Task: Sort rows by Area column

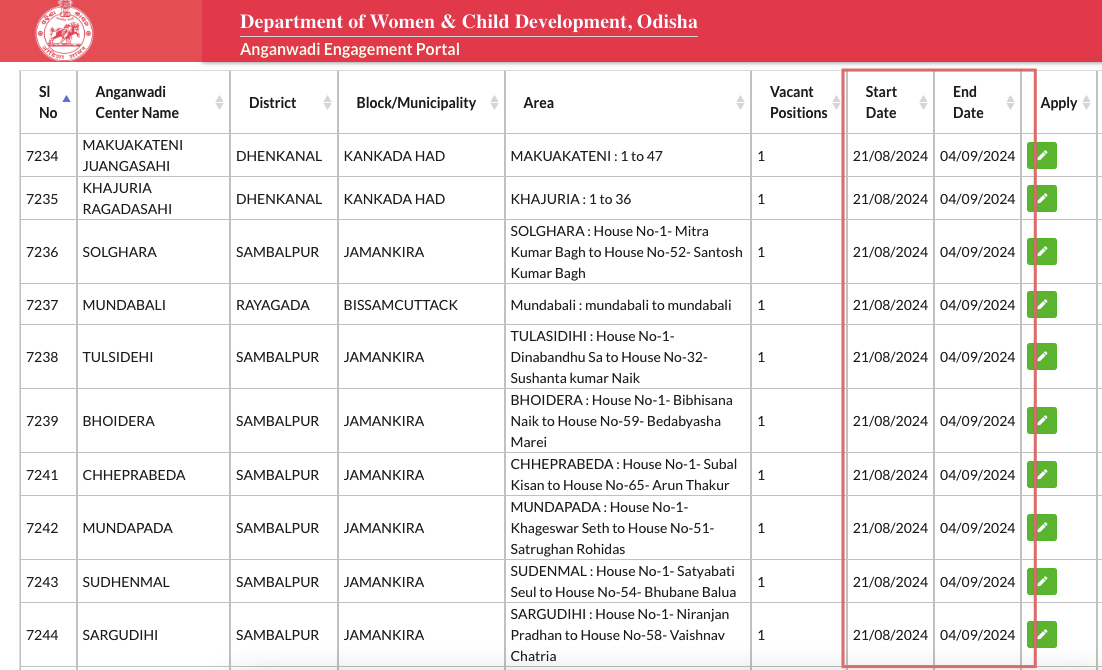Action: tap(625, 102)
